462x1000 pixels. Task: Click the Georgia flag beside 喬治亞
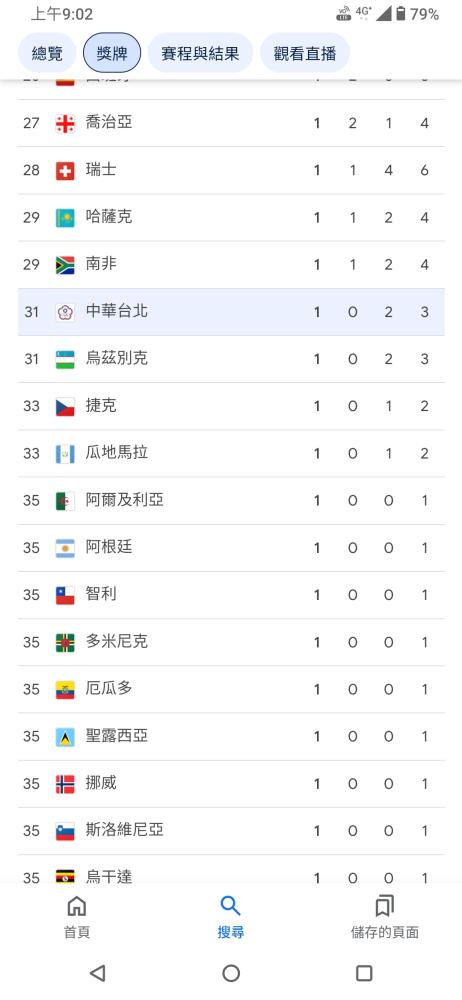[65, 123]
